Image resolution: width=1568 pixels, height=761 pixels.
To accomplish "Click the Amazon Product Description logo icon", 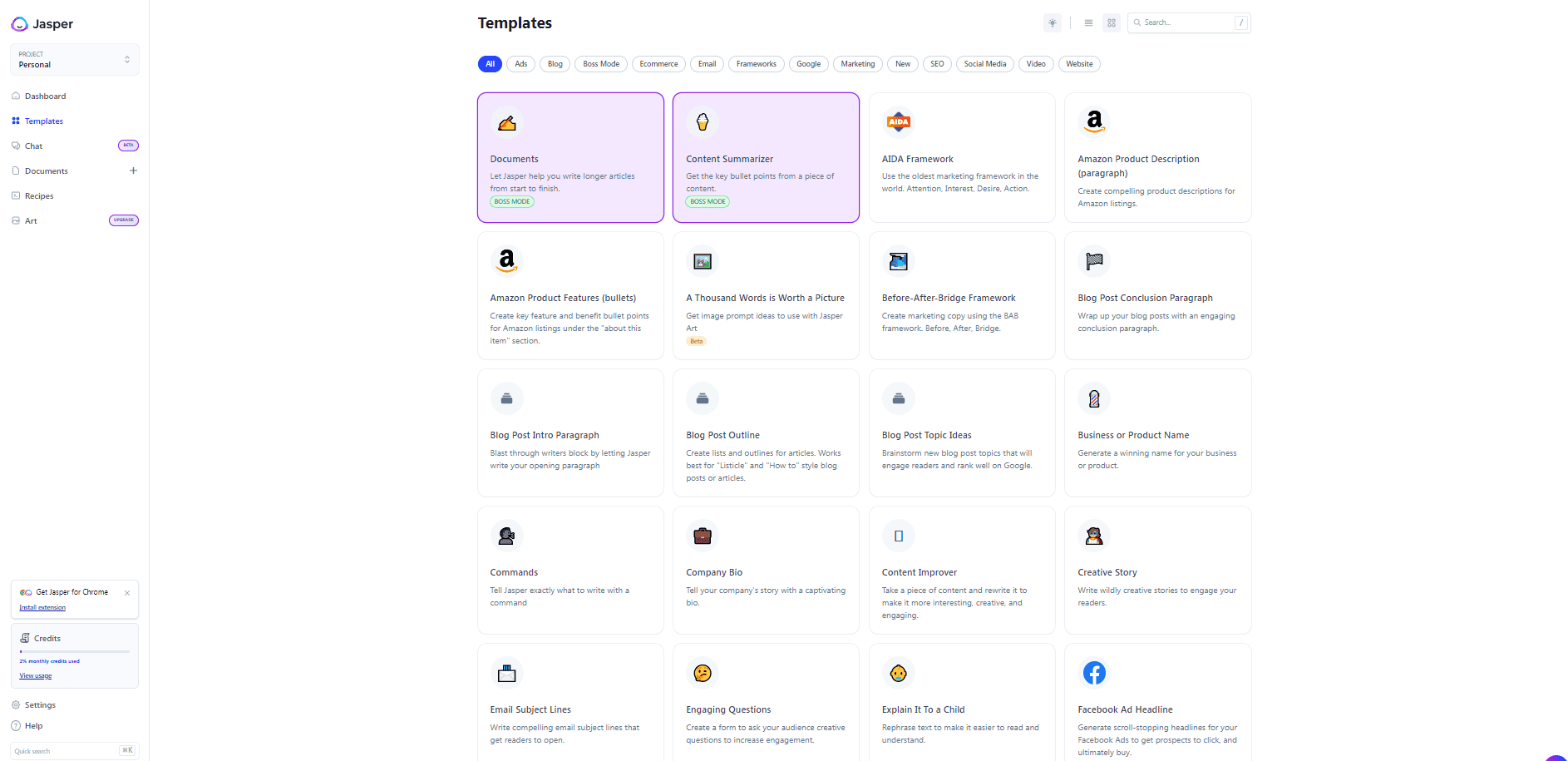I will click(1094, 122).
